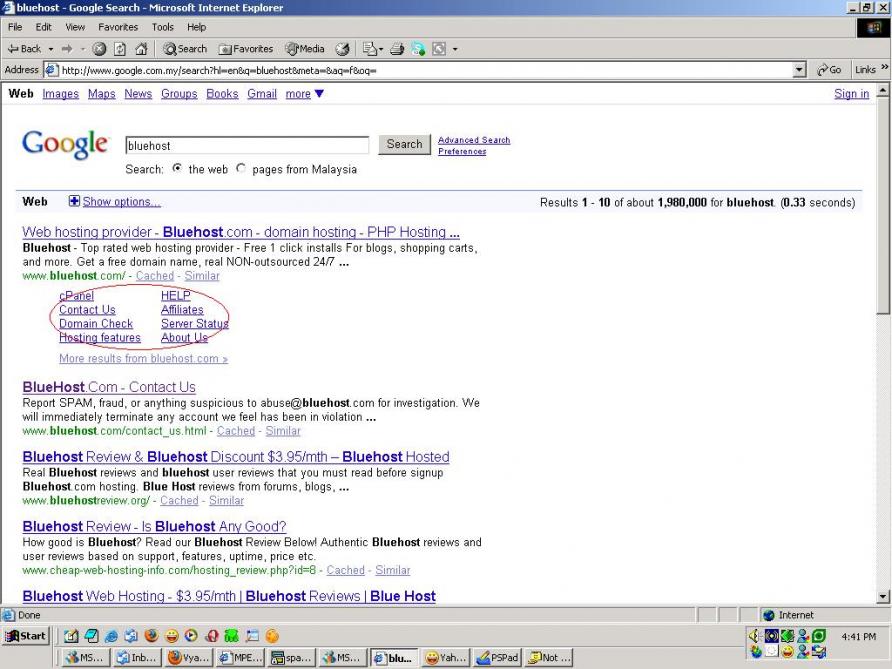Go to the Home page icon
This screenshot has width=892, height=669.
pos(141,49)
